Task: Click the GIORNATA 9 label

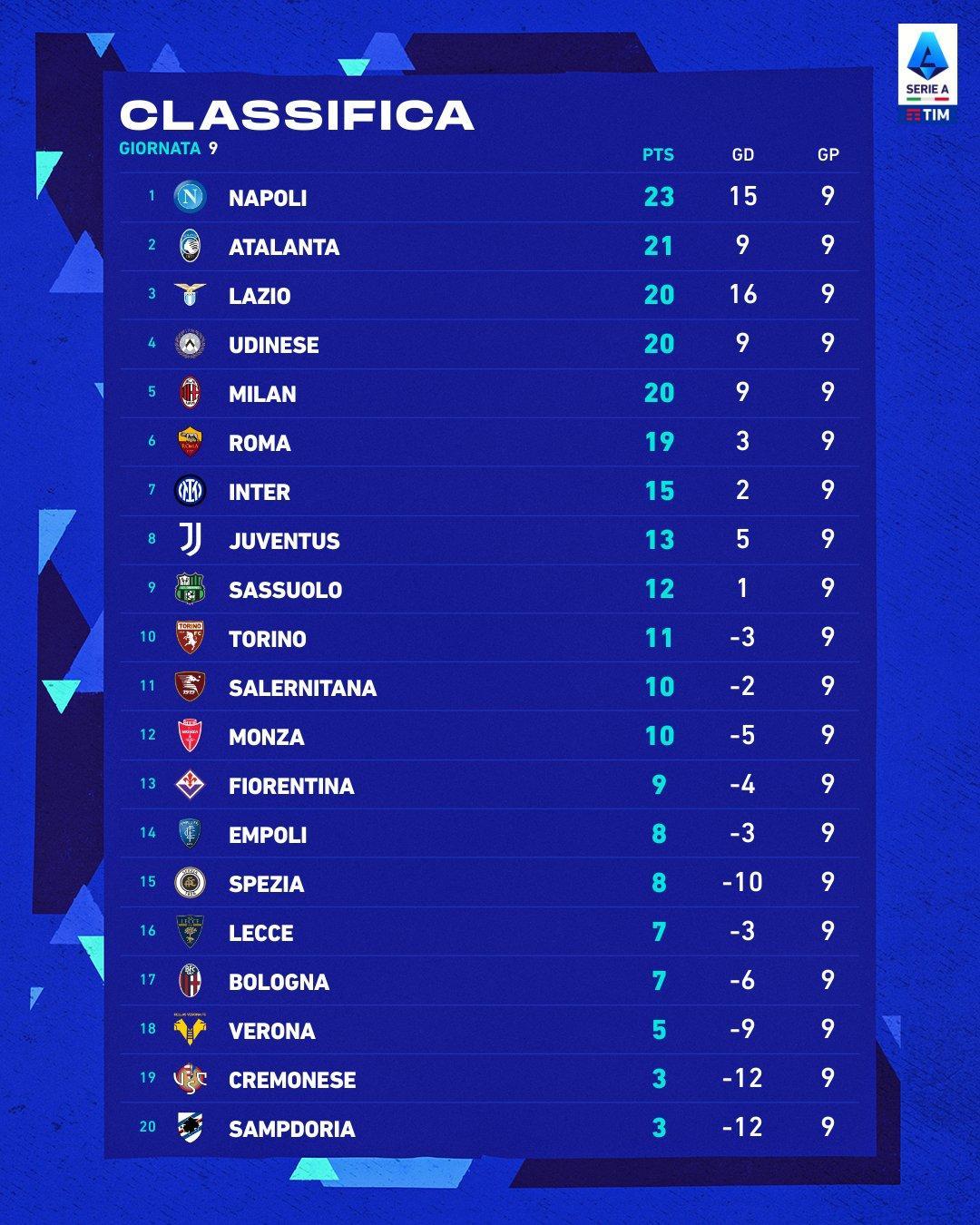Action: pos(168,148)
